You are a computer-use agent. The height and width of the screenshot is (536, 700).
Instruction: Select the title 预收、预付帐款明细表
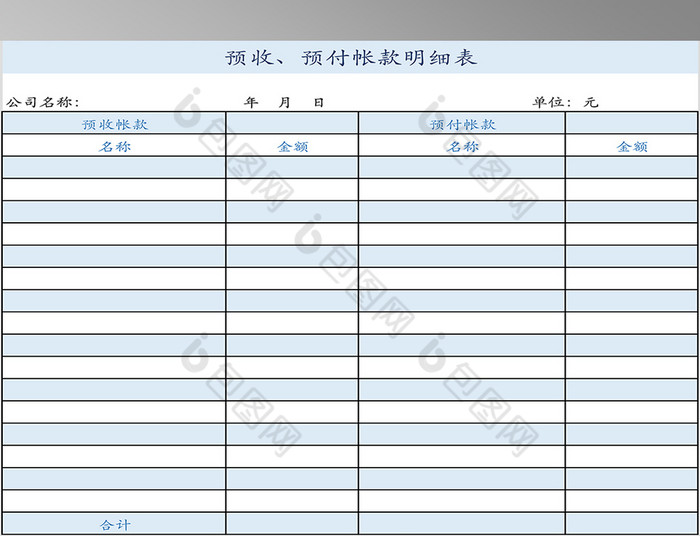point(351,58)
